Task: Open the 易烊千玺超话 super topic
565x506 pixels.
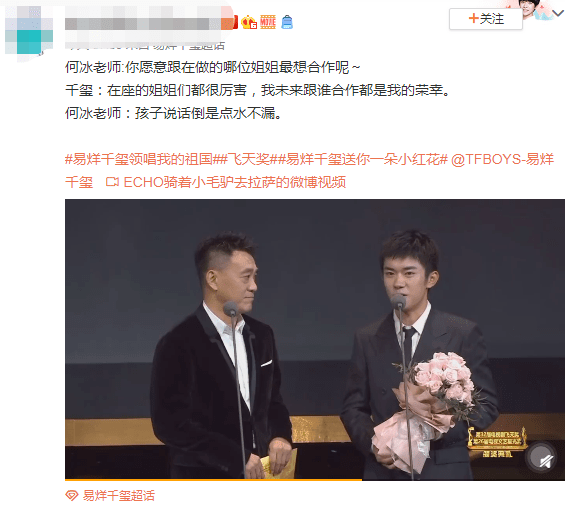Action: (119, 496)
